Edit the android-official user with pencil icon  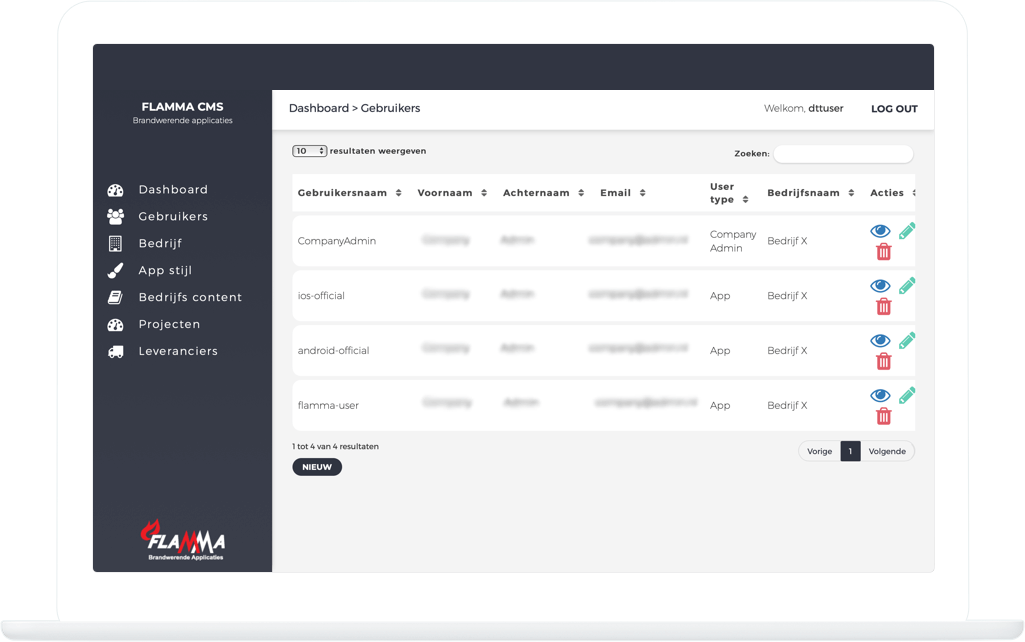point(907,341)
